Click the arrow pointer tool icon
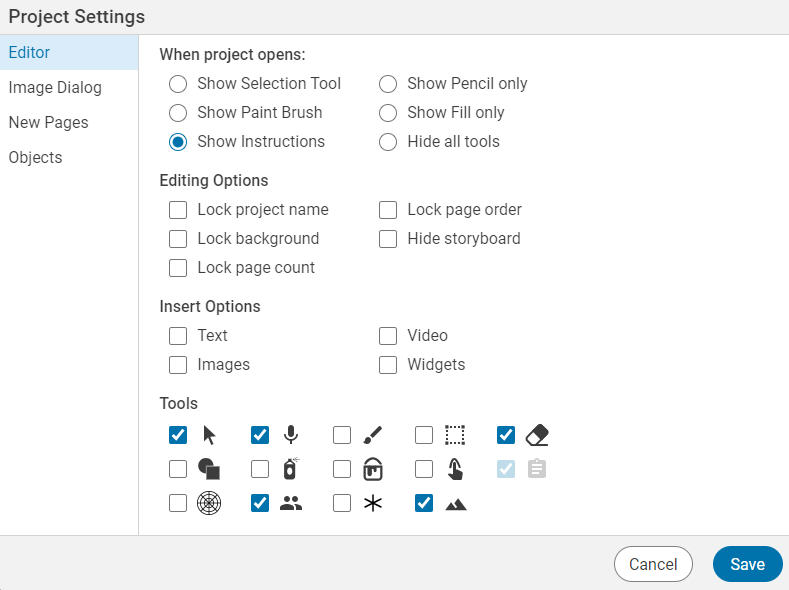The width and height of the screenshot is (789, 590). click(x=209, y=435)
